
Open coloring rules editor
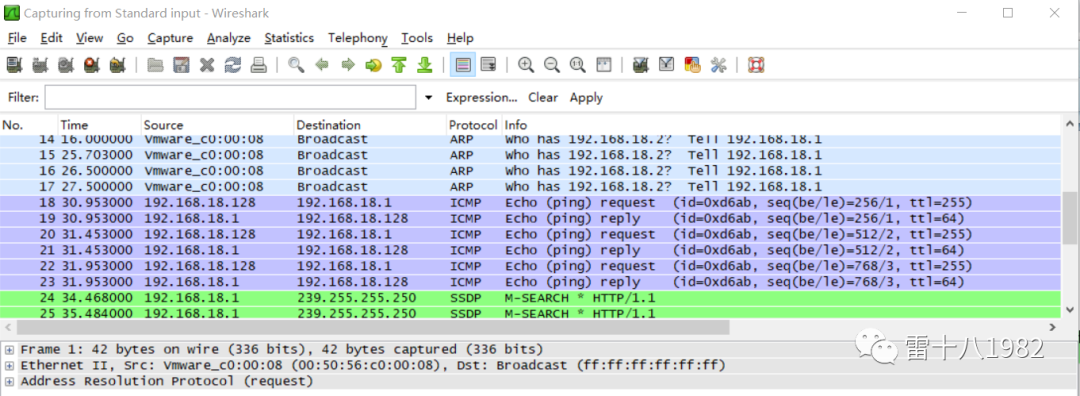pyautogui.click(x=692, y=65)
